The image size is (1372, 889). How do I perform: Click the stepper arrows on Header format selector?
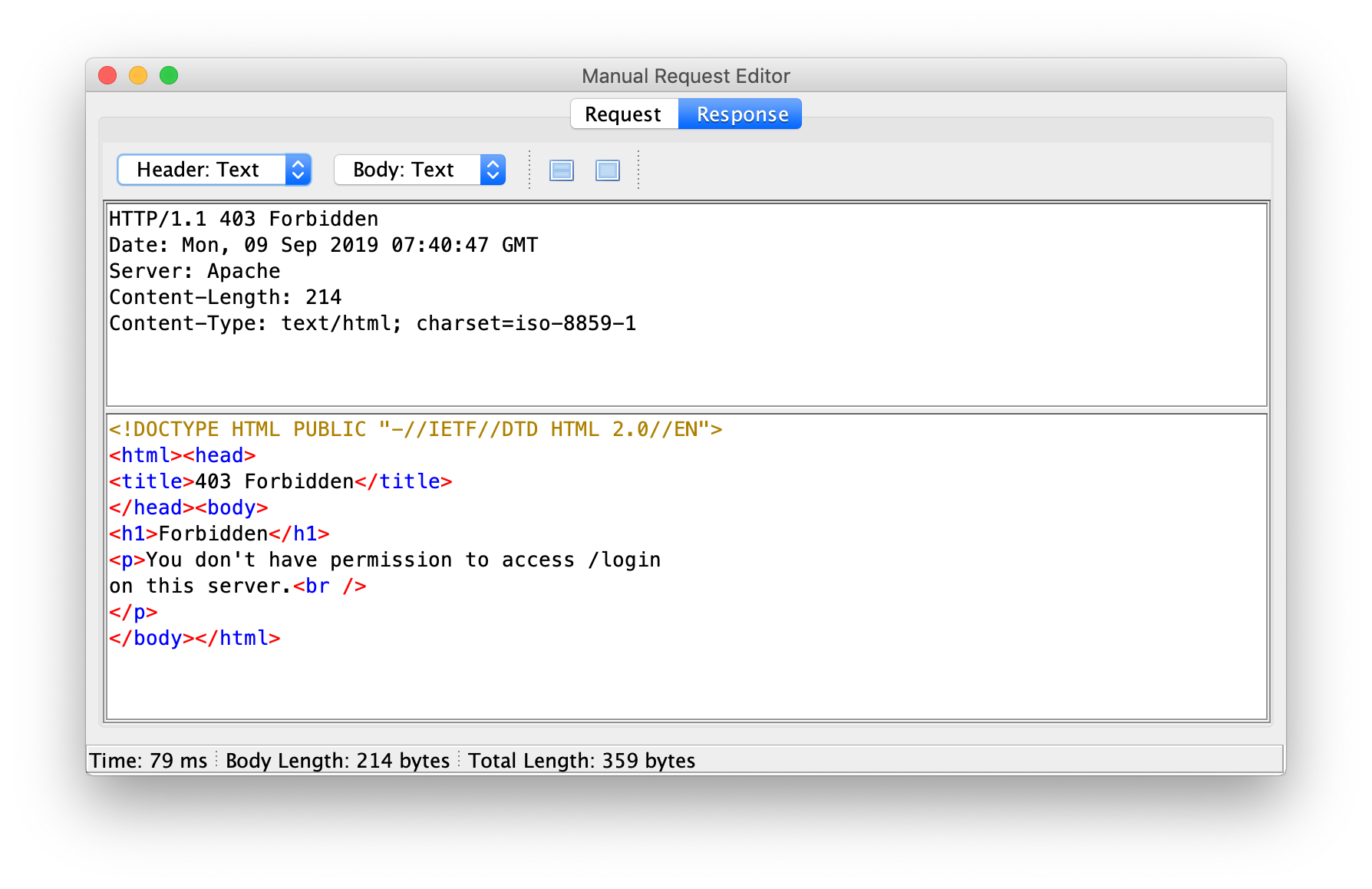[x=298, y=170]
